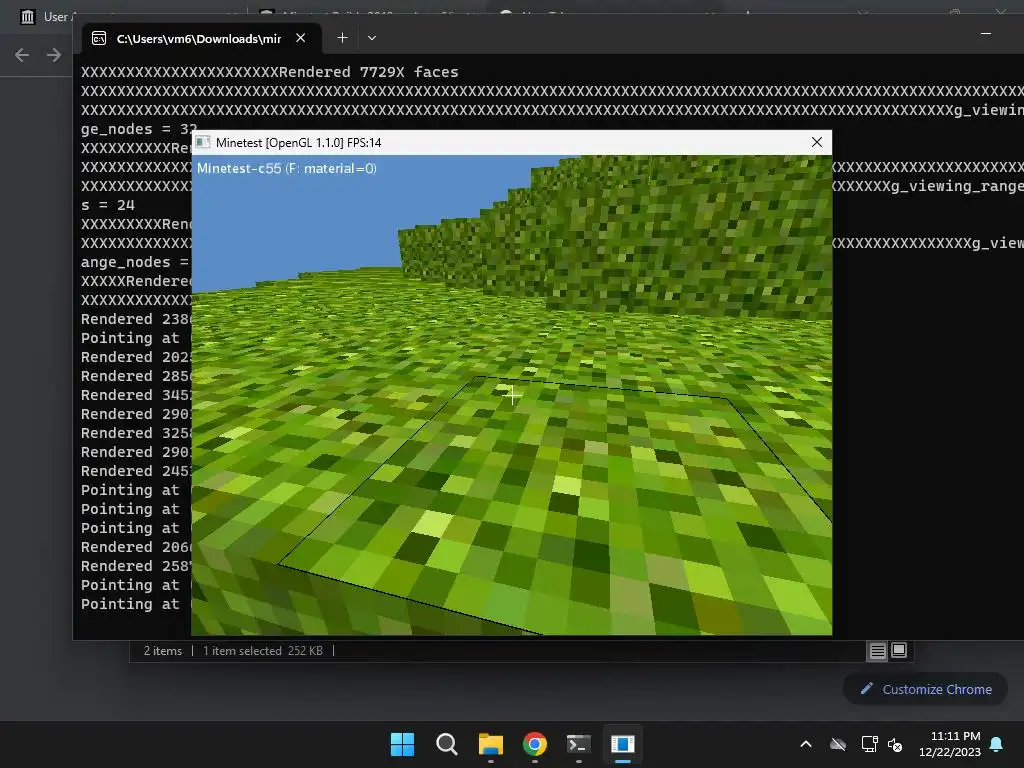1024x768 pixels.
Task: Select the Minetest app taskbar icon
Action: coord(623,744)
